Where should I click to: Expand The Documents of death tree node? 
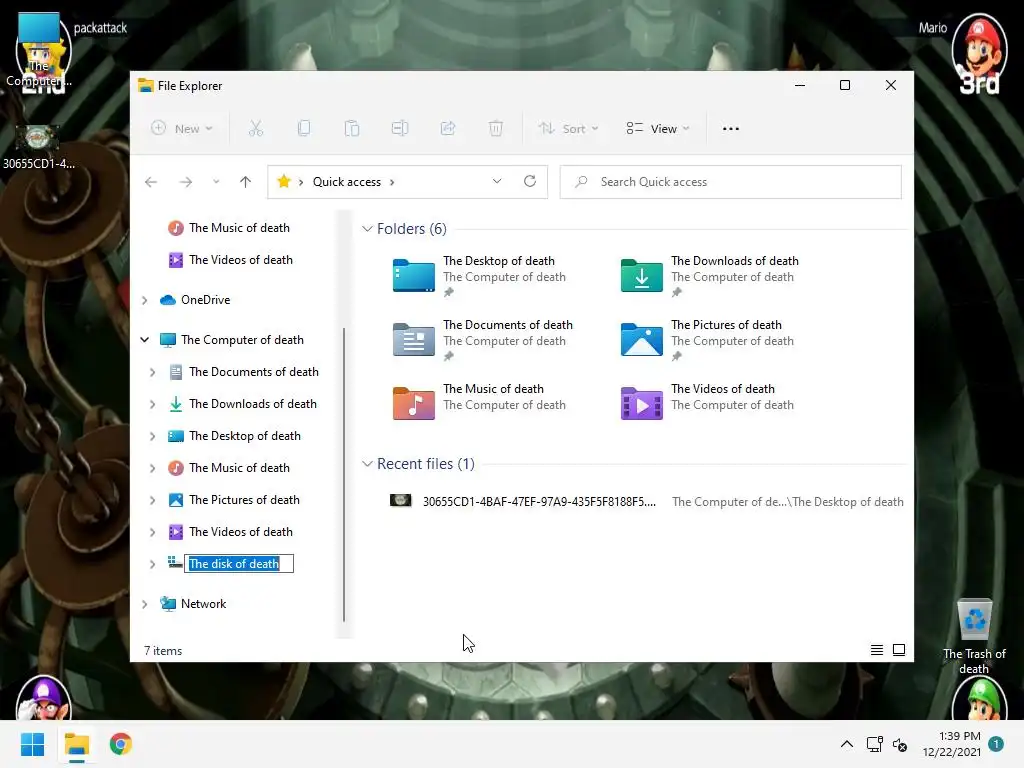153,372
